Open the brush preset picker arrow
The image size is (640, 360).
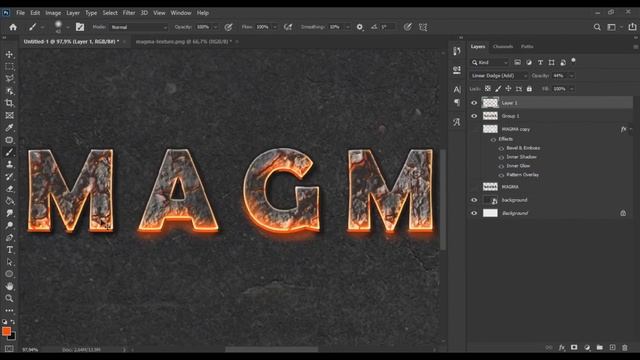click(x=67, y=27)
